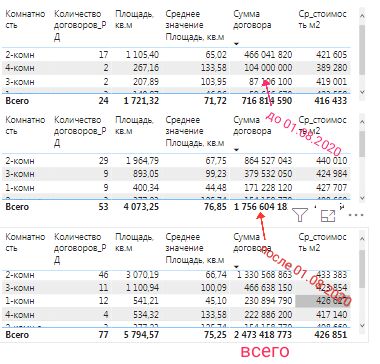Select area value 1 105,40
Viewport: 380px width, 364px height.
click(x=142, y=55)
